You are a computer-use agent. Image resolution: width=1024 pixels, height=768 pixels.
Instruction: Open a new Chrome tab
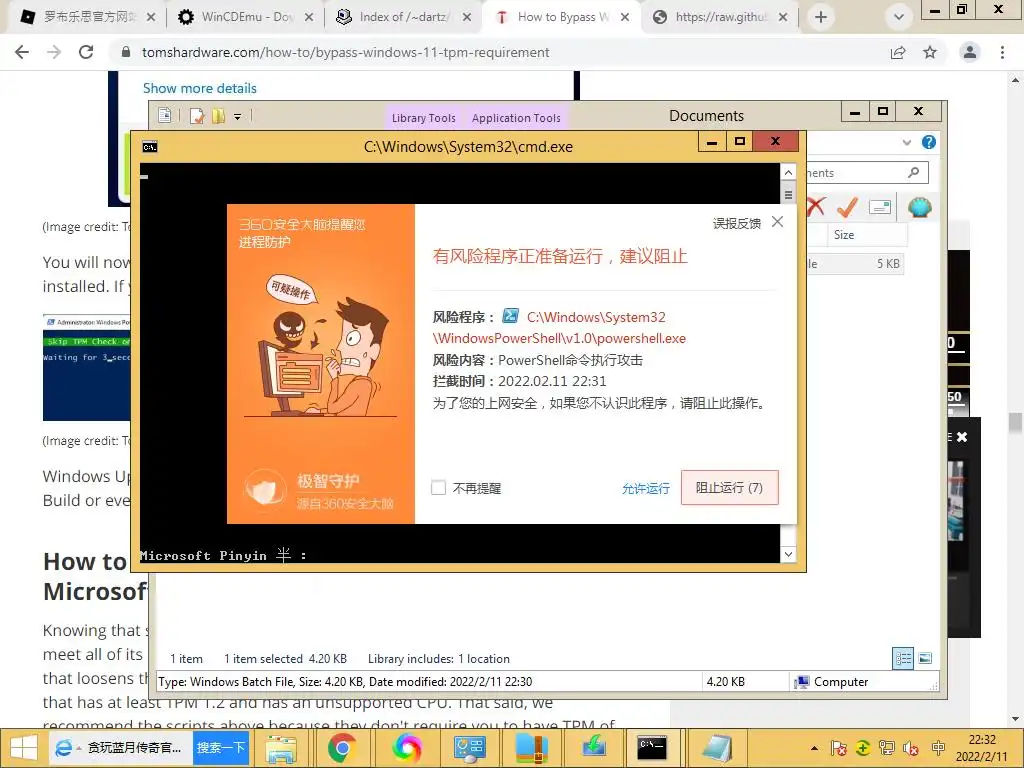pos(821,17)
